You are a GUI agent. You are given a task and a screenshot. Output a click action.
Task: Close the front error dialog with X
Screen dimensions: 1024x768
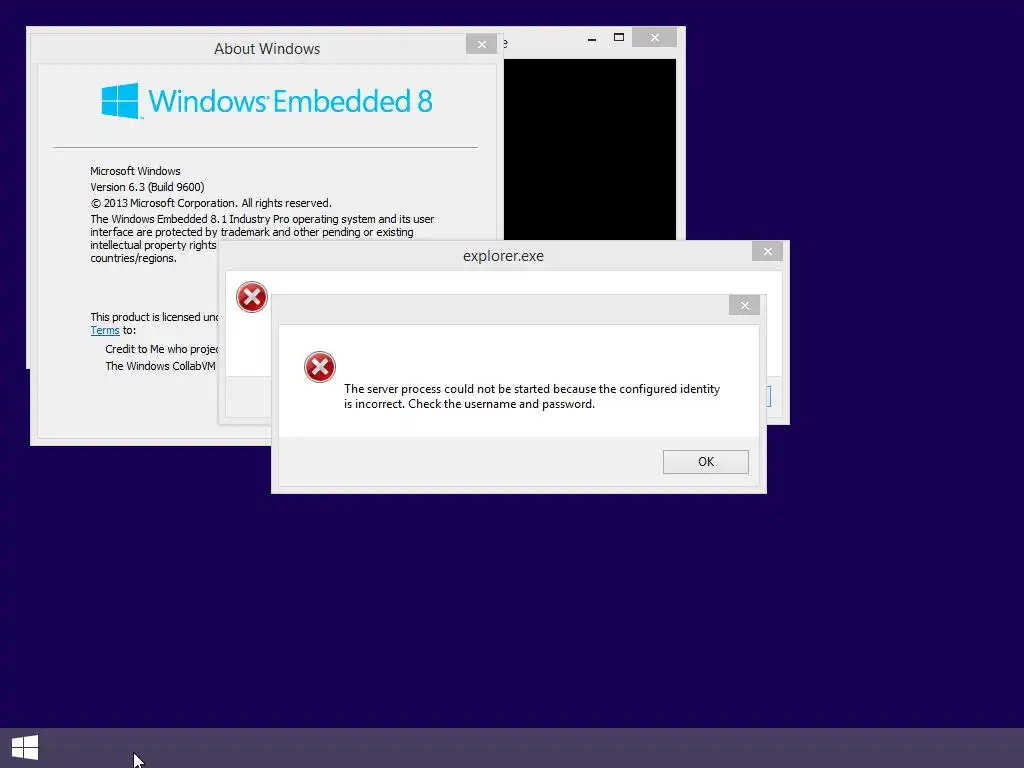point(744,305)
